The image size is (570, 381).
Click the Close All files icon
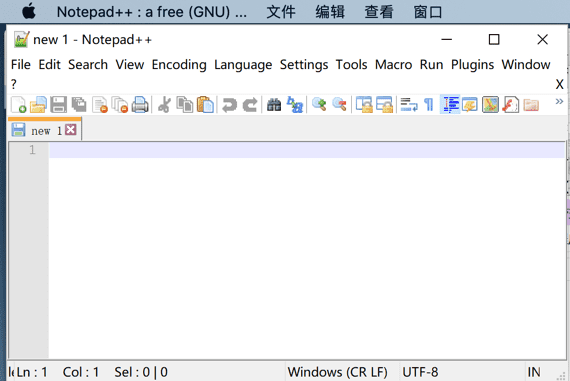click(x=120, y=105)
